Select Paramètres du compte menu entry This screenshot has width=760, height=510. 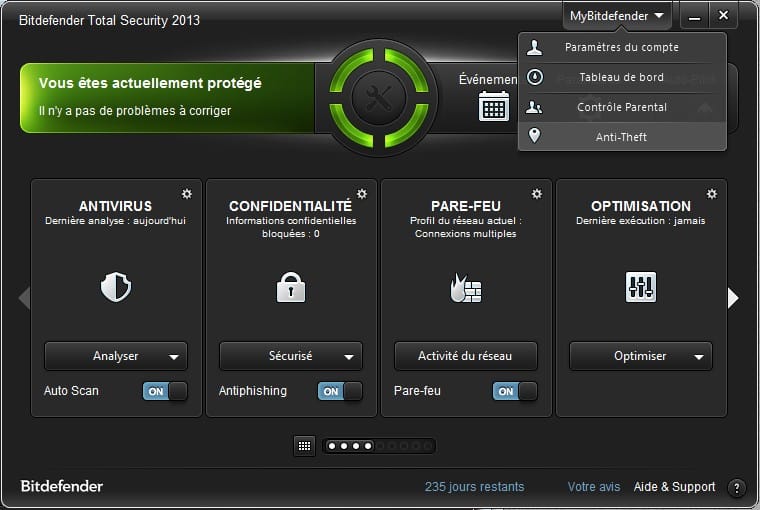[622, 48]
